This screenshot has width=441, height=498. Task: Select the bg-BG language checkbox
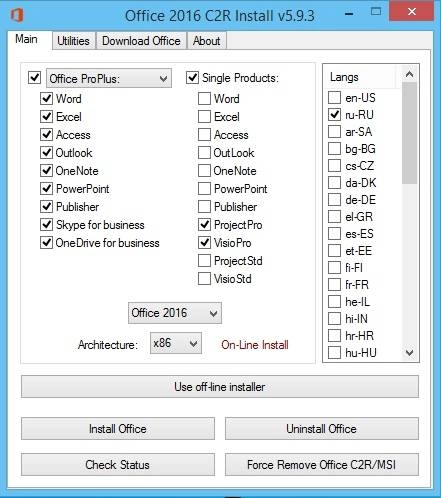334,149
